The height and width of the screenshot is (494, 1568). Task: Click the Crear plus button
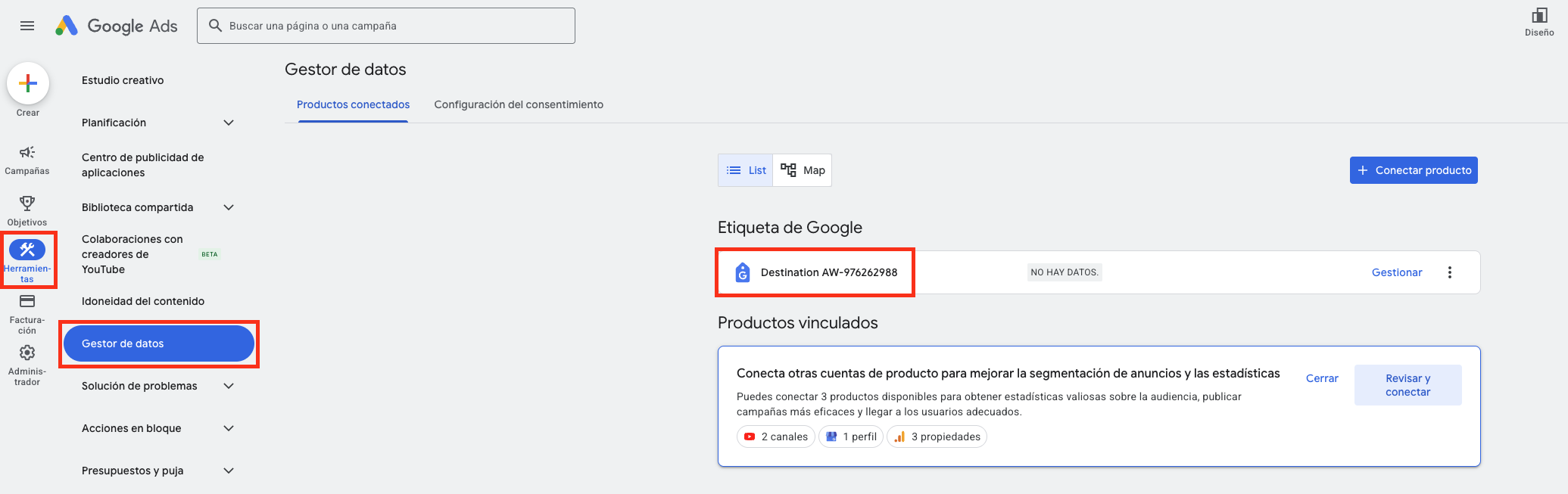coord(28,83)
